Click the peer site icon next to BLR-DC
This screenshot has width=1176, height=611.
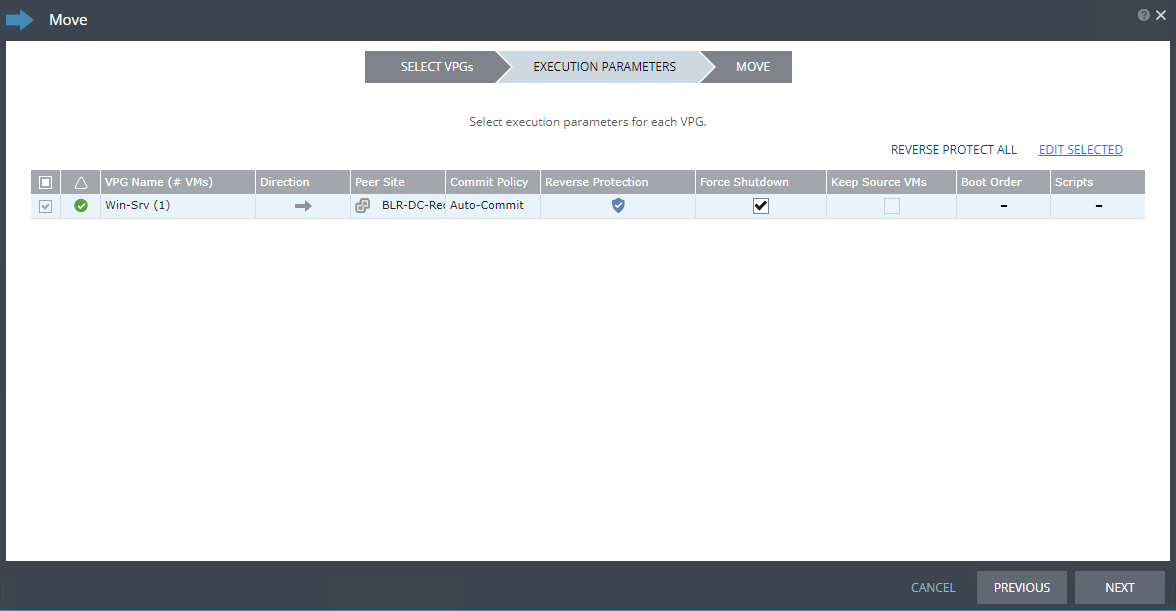coord(363,205)
